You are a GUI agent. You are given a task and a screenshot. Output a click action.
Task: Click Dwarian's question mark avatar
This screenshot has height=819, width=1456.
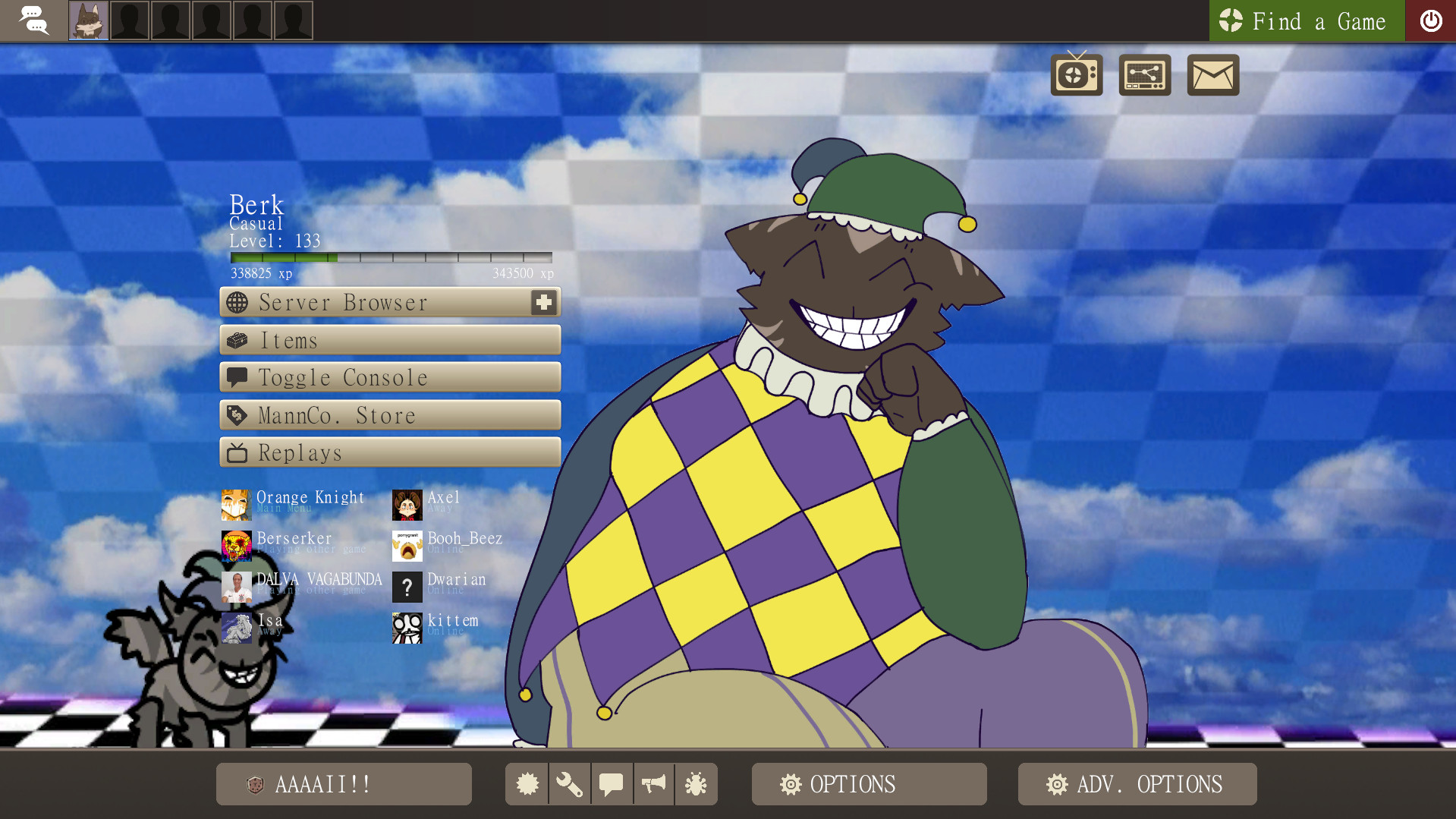(407, 587)
